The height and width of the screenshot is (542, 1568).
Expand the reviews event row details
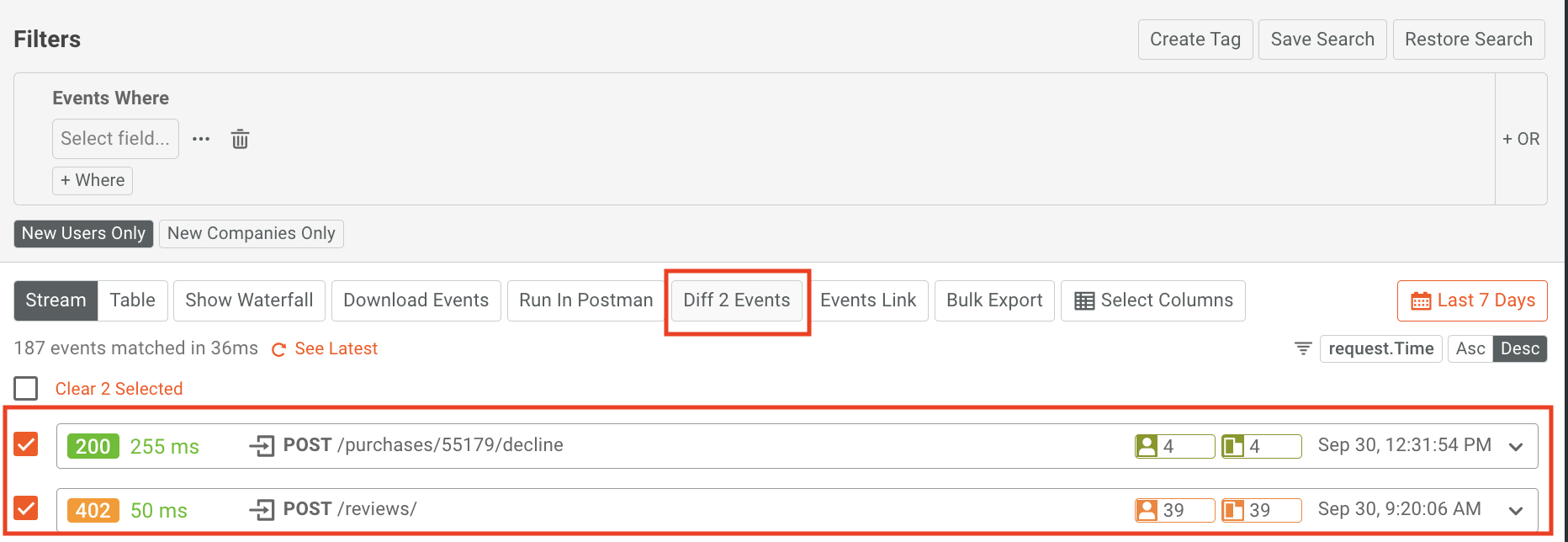pyautogui.click(x=1517, y=509)
